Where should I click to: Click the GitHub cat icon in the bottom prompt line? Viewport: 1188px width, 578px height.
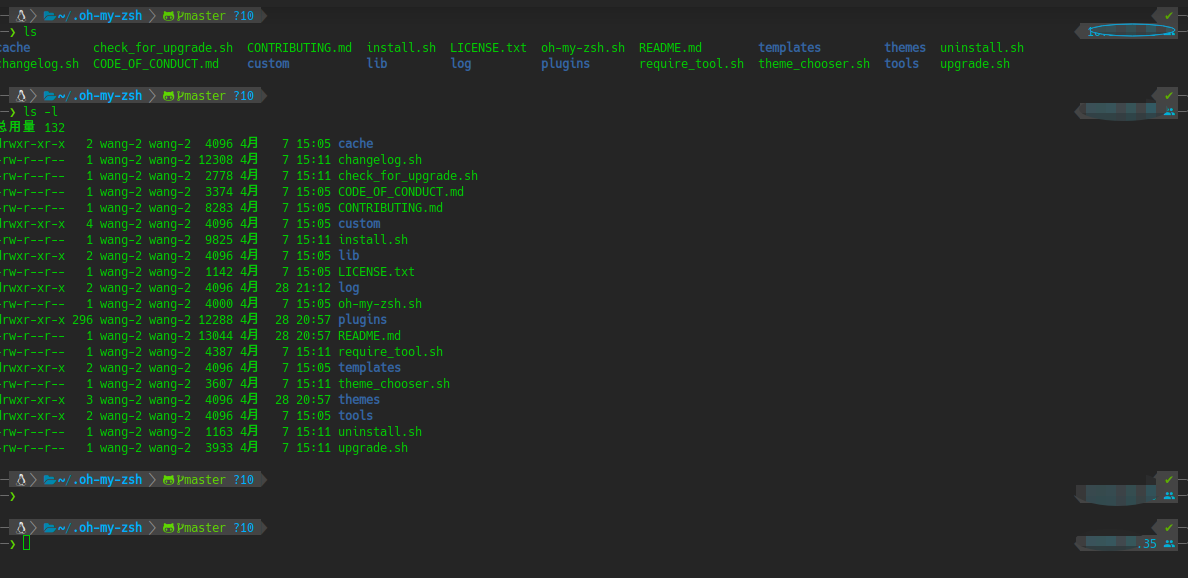(x=168, y=527)
